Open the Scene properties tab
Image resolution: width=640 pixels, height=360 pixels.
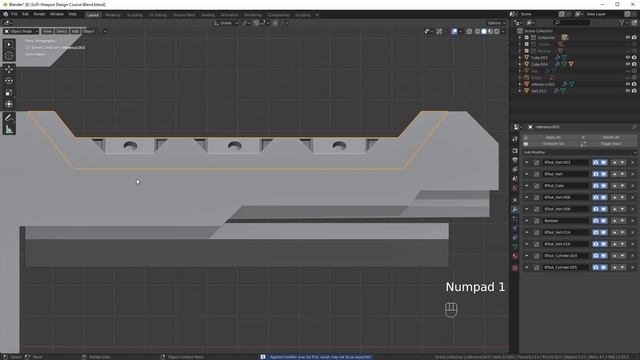515,179
